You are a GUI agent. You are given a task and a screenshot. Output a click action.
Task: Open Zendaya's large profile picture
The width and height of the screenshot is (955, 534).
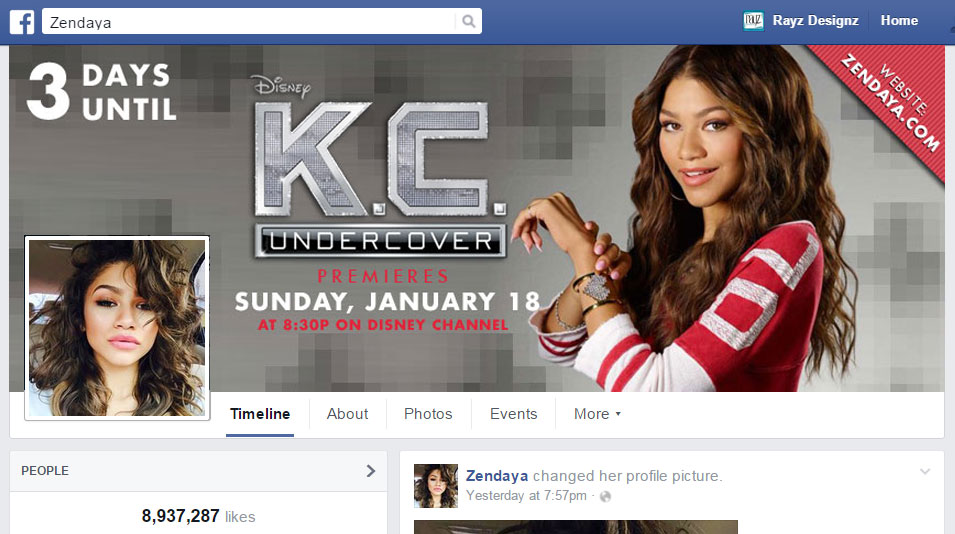117,328
